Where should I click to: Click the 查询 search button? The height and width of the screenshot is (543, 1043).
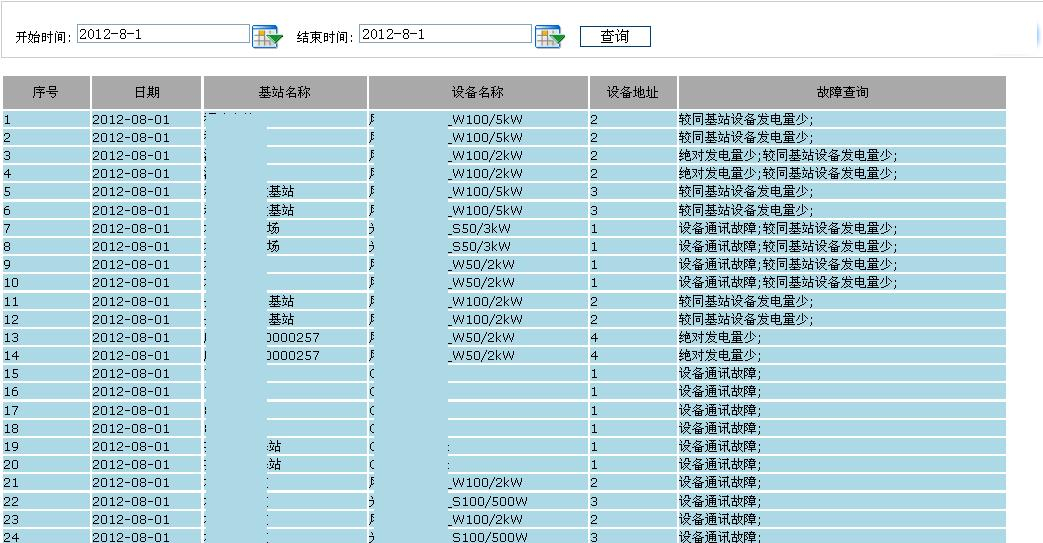[x=615, y=37]
